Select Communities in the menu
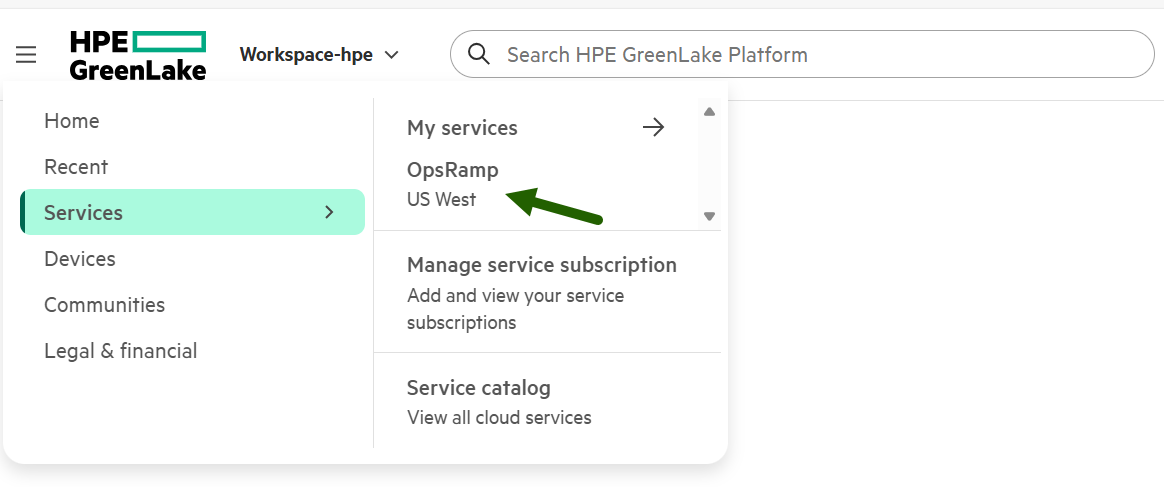Screen dimensions: 1164x487 tap(104, 305)
